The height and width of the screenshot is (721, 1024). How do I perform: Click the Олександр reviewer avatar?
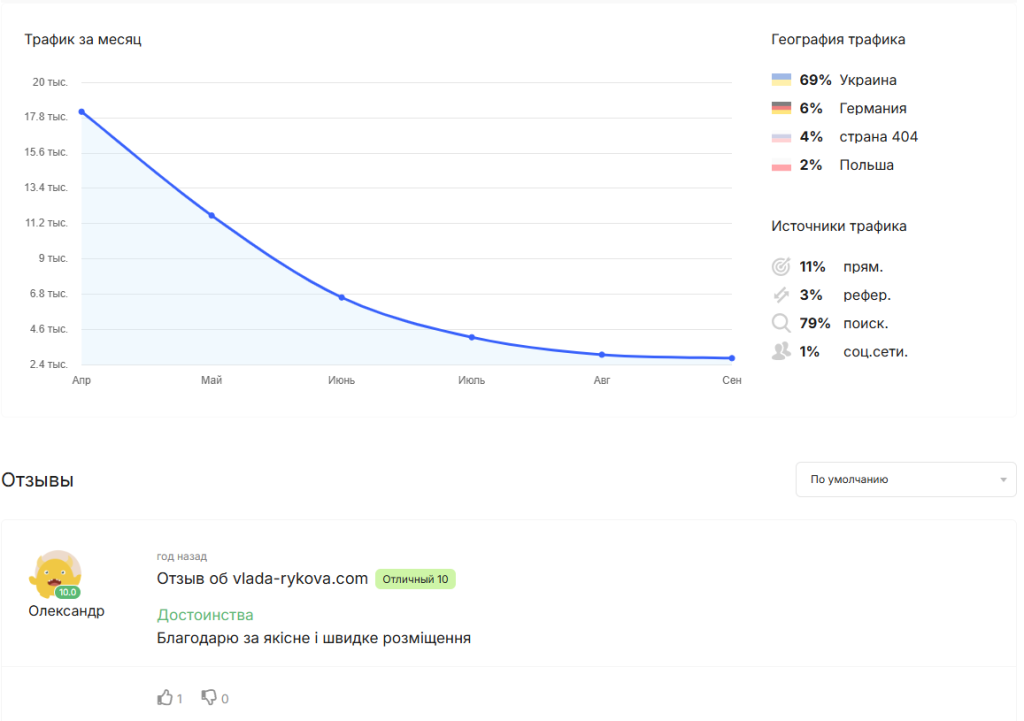coord(57,573)
